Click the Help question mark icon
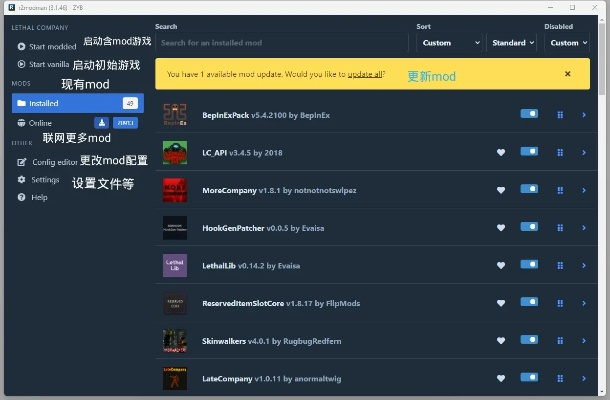Viewport: 610px width, 400px height. click(21, 197)
